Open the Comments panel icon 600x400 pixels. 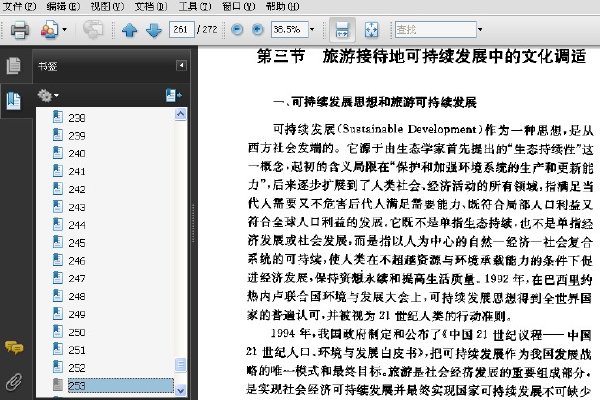tap(14, 347)
